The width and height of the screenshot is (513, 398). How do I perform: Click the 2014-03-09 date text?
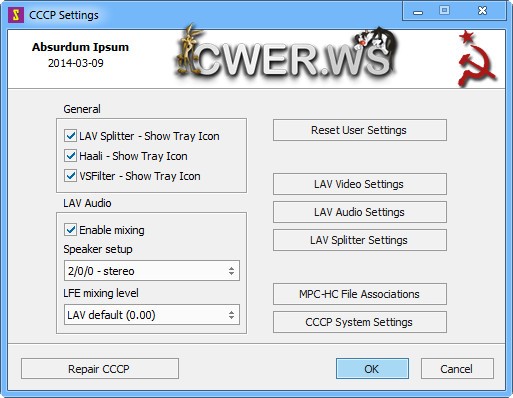pyautogui.click(x=76, y=63)
